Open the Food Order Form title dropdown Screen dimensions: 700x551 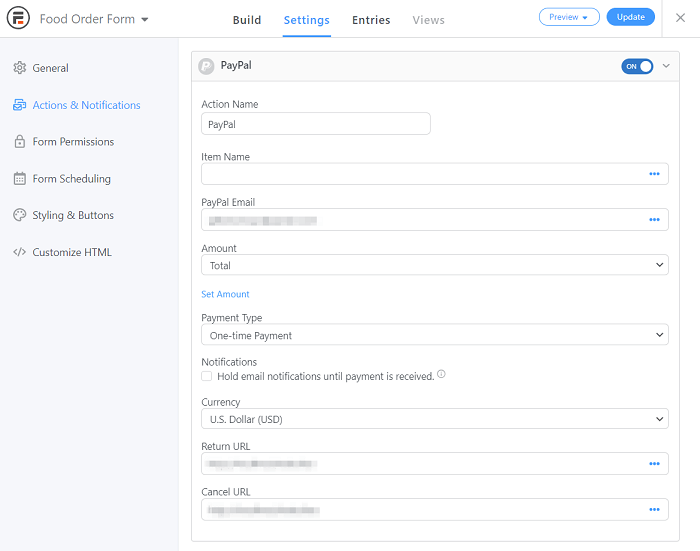(94, 19)
